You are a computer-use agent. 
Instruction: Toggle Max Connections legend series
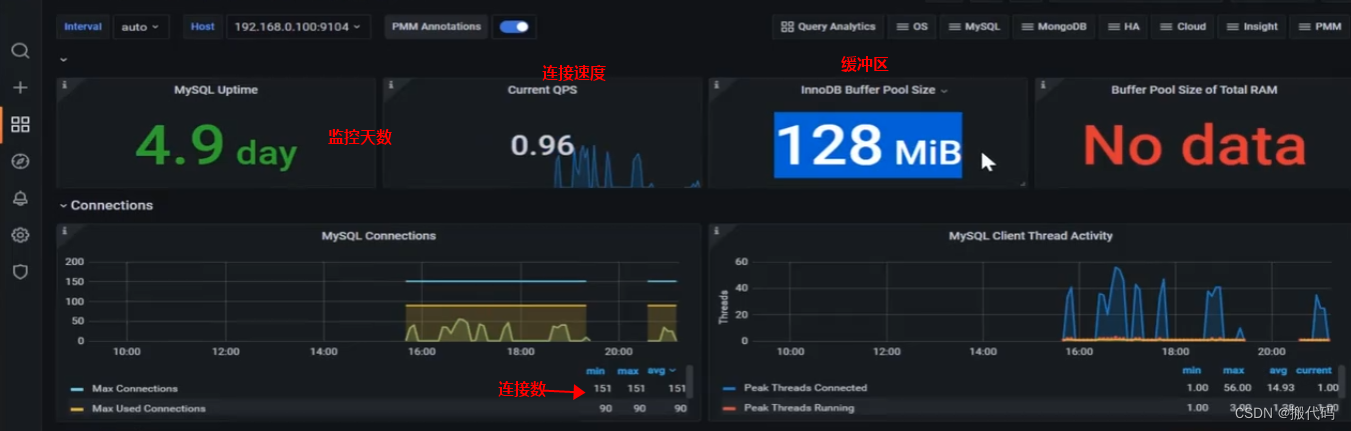[135, 389]
